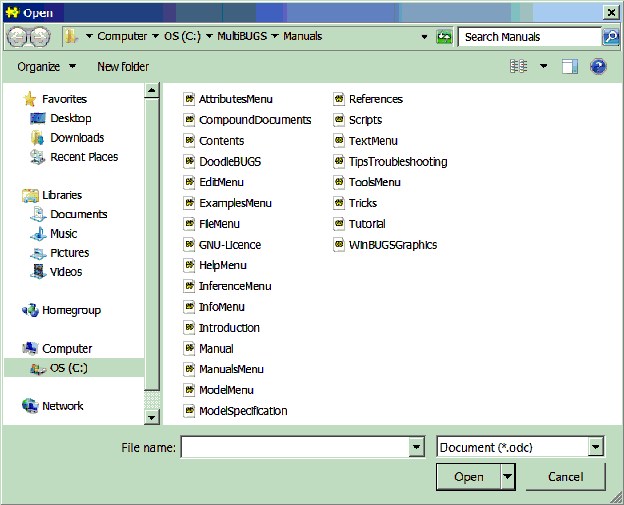Image resolution: width=624 pixels, height=505 pixels.
Task: Select the References file icon
Action: (339, 99)
